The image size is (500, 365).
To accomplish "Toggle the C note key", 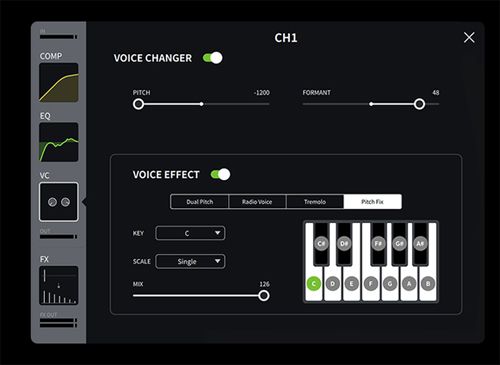I will (314, 284).
